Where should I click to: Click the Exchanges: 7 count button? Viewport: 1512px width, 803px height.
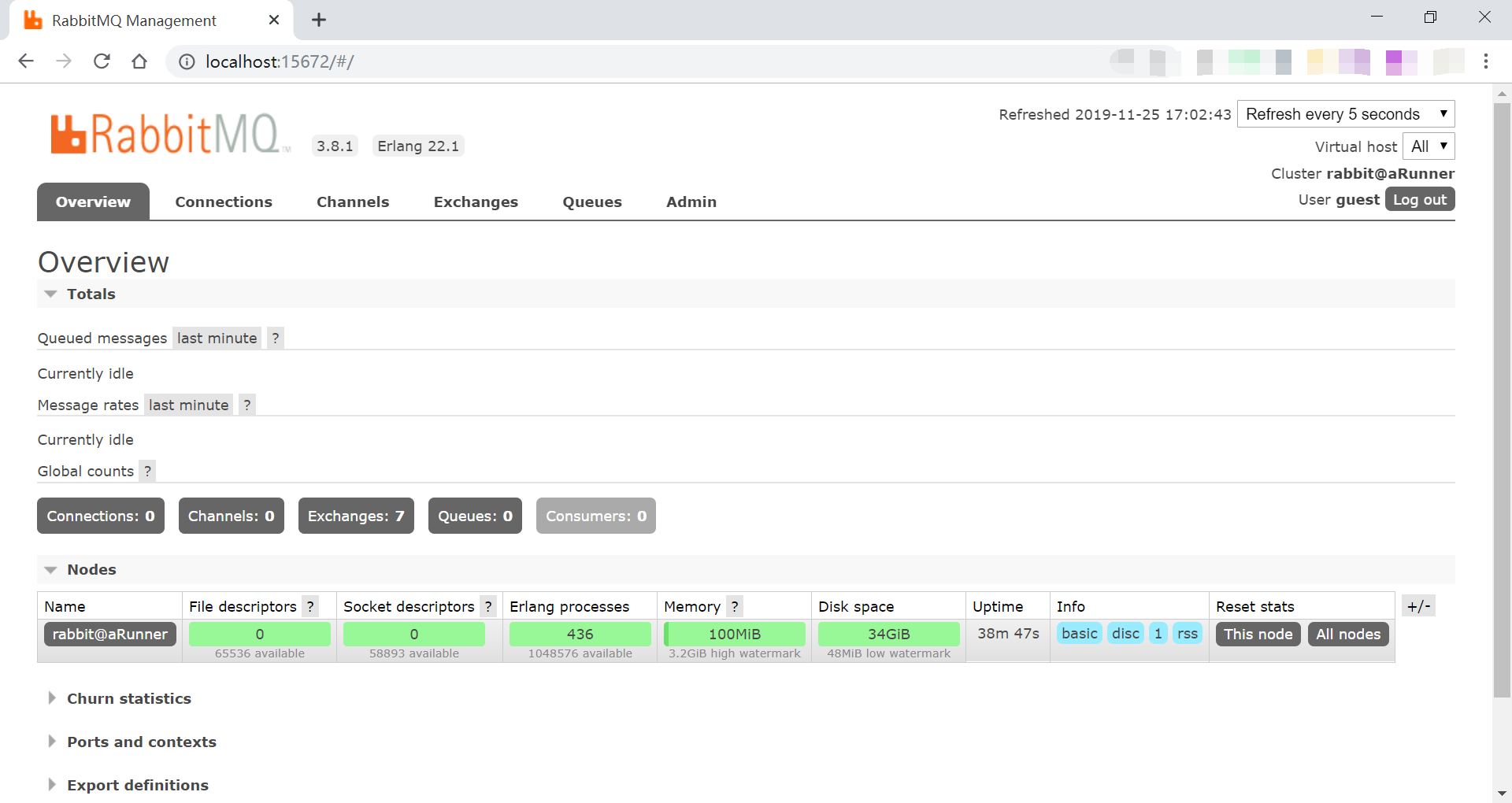coord(356,516)
